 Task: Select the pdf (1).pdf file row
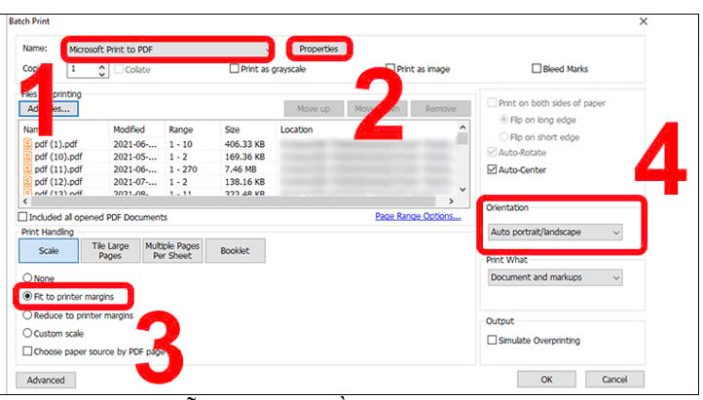[239, 144]
